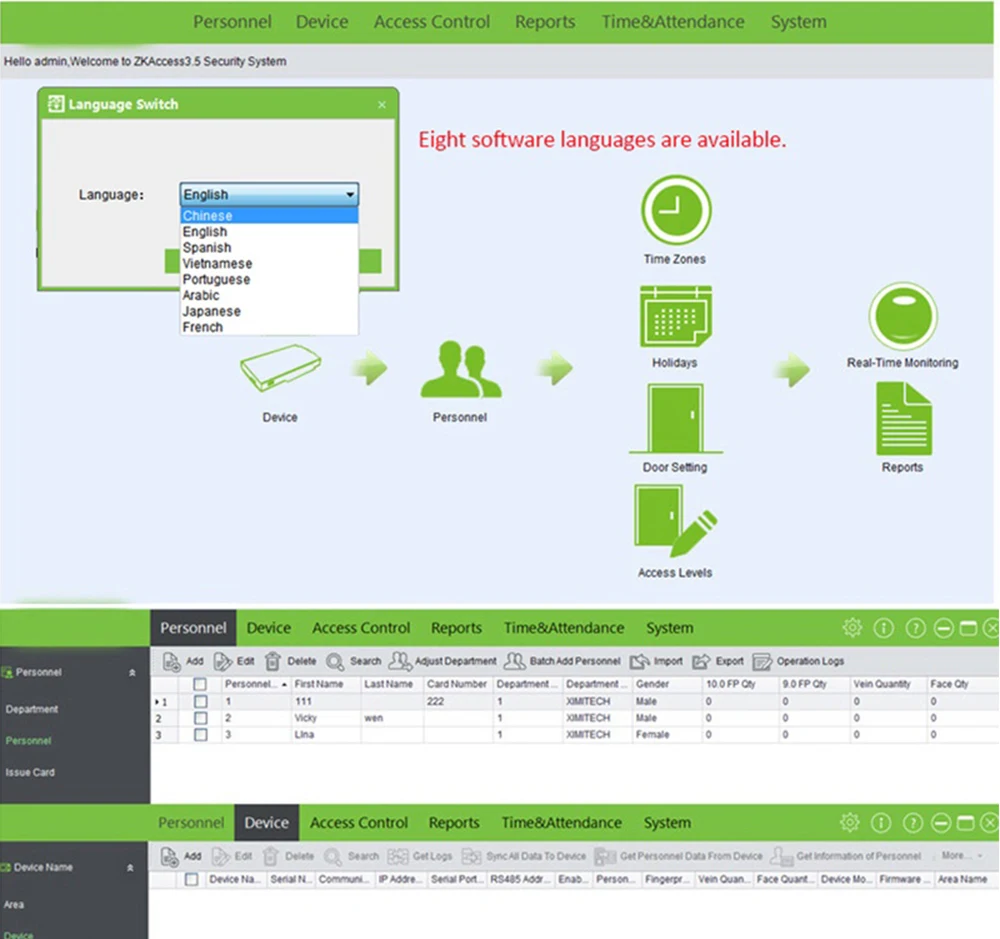Open Time&Attendance in the top bar

tap(673, 22)
